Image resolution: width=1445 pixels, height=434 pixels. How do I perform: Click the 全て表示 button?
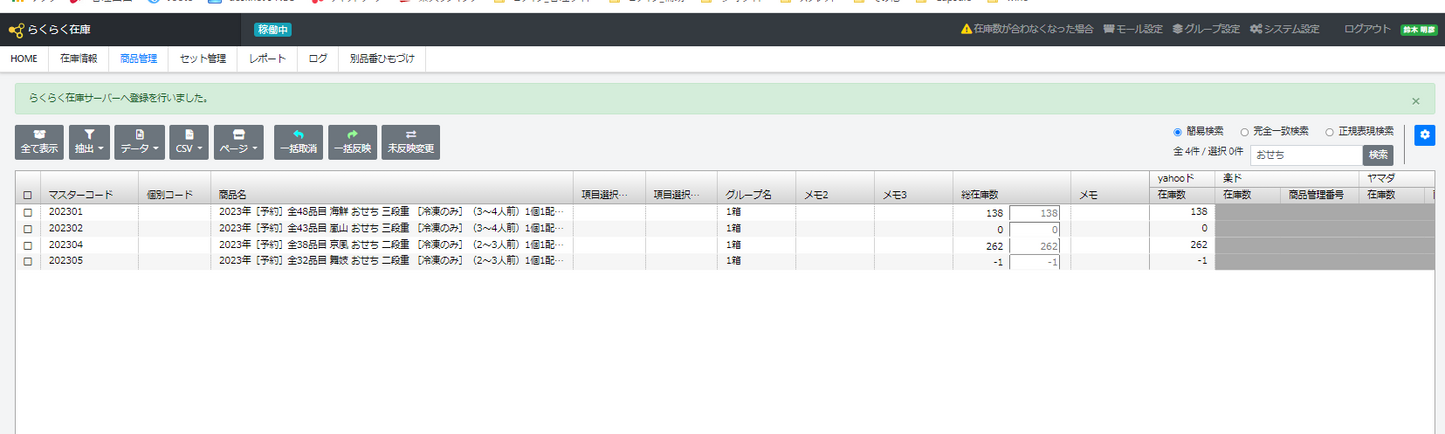coord(40,142)
